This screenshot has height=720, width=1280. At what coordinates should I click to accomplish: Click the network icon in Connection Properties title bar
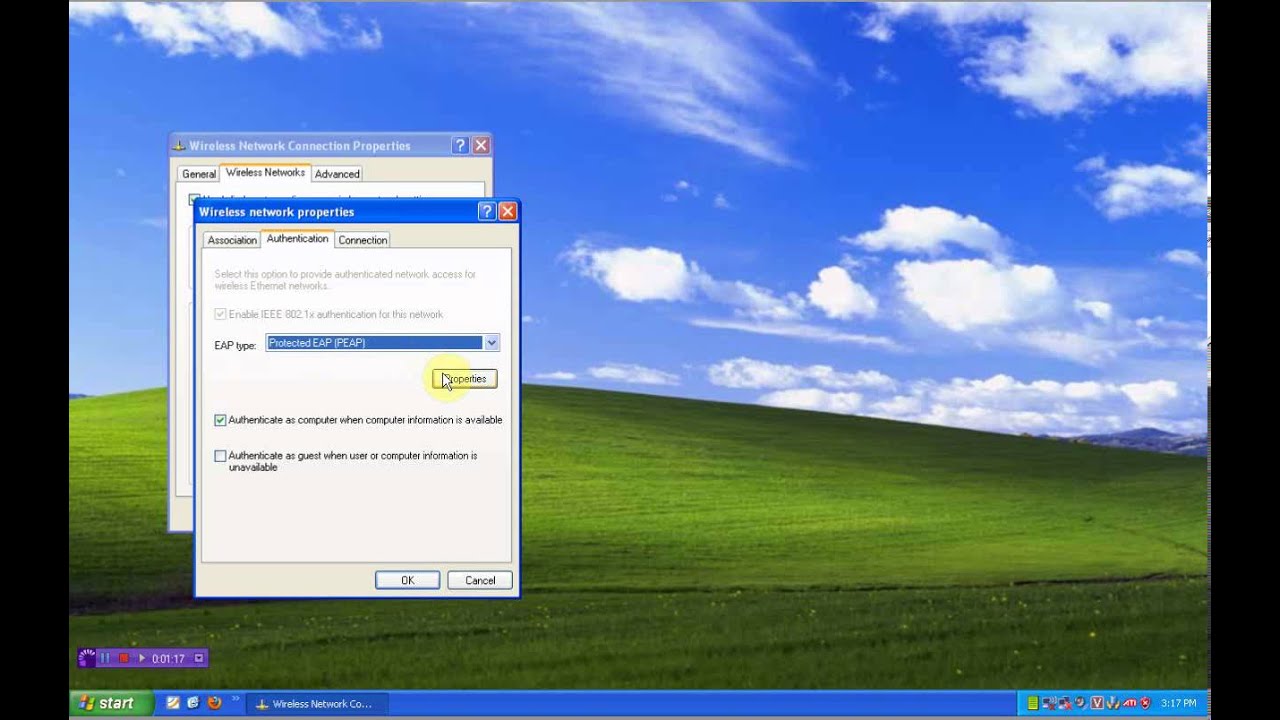pos(180,146)
